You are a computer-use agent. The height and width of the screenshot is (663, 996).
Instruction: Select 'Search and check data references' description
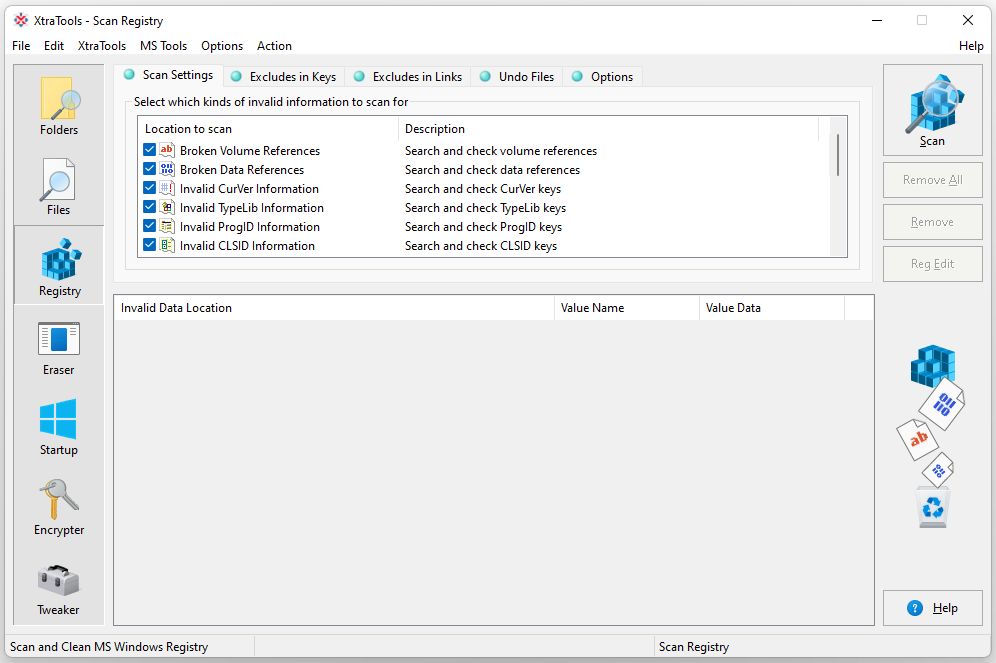pyautogui.click(x=492, y=170)
